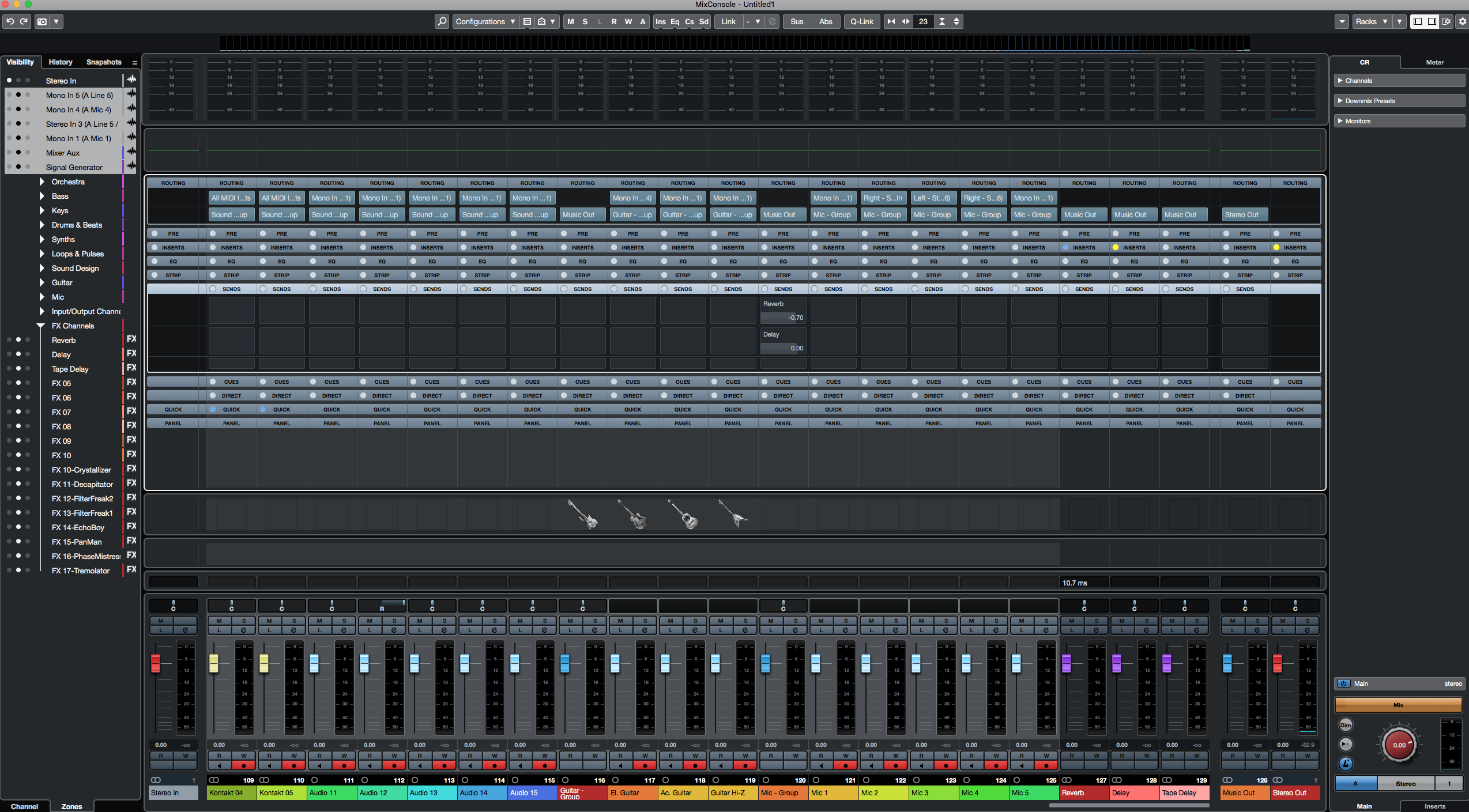Toggle the Inserts bypass on Delay channel
This screenshot has width=1469, height=812.
click(x=1116, y=247)
